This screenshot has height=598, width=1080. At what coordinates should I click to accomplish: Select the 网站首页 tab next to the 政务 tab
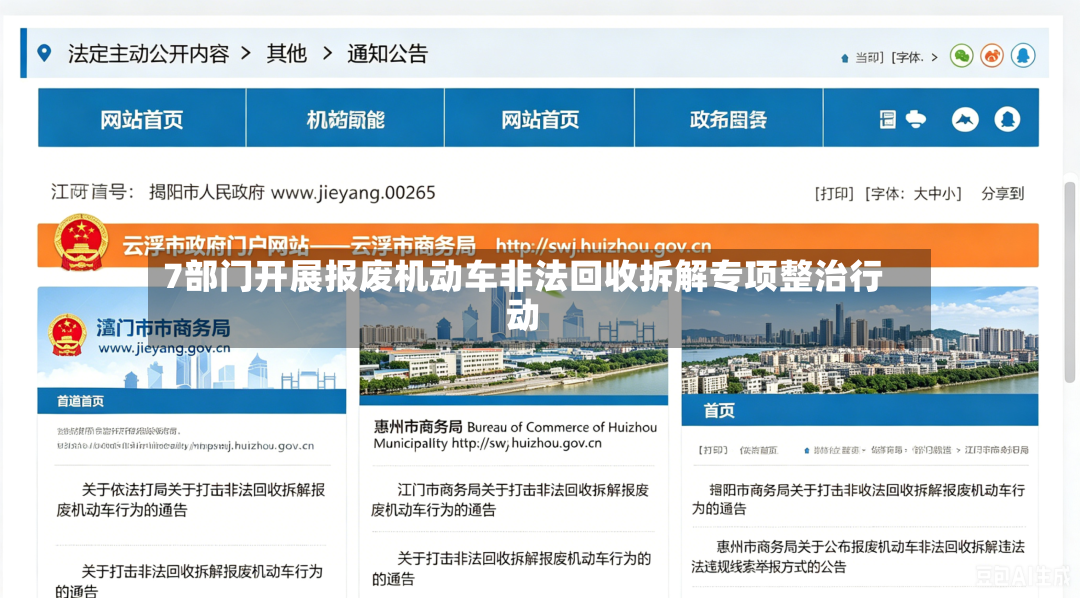tap(539, 118)
